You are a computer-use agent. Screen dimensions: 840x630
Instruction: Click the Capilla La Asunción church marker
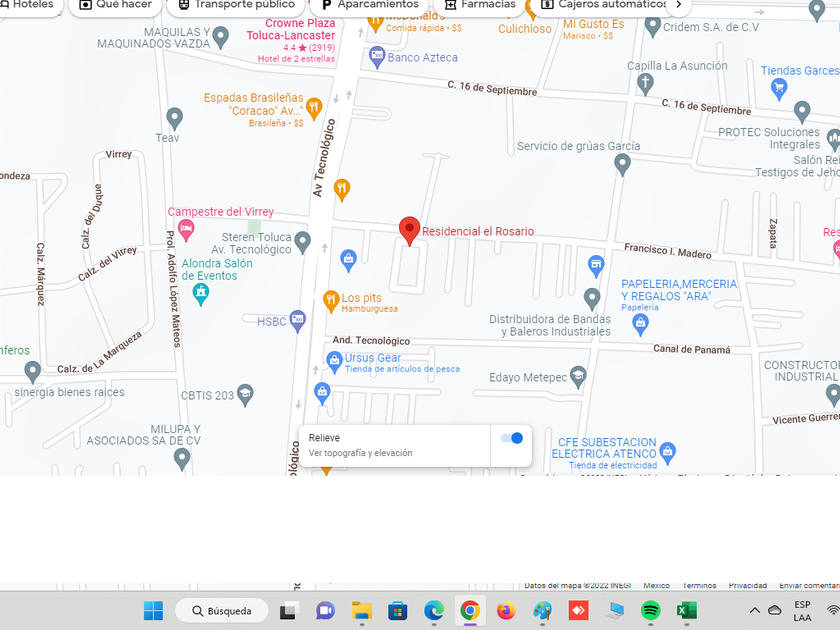point(645,85)
